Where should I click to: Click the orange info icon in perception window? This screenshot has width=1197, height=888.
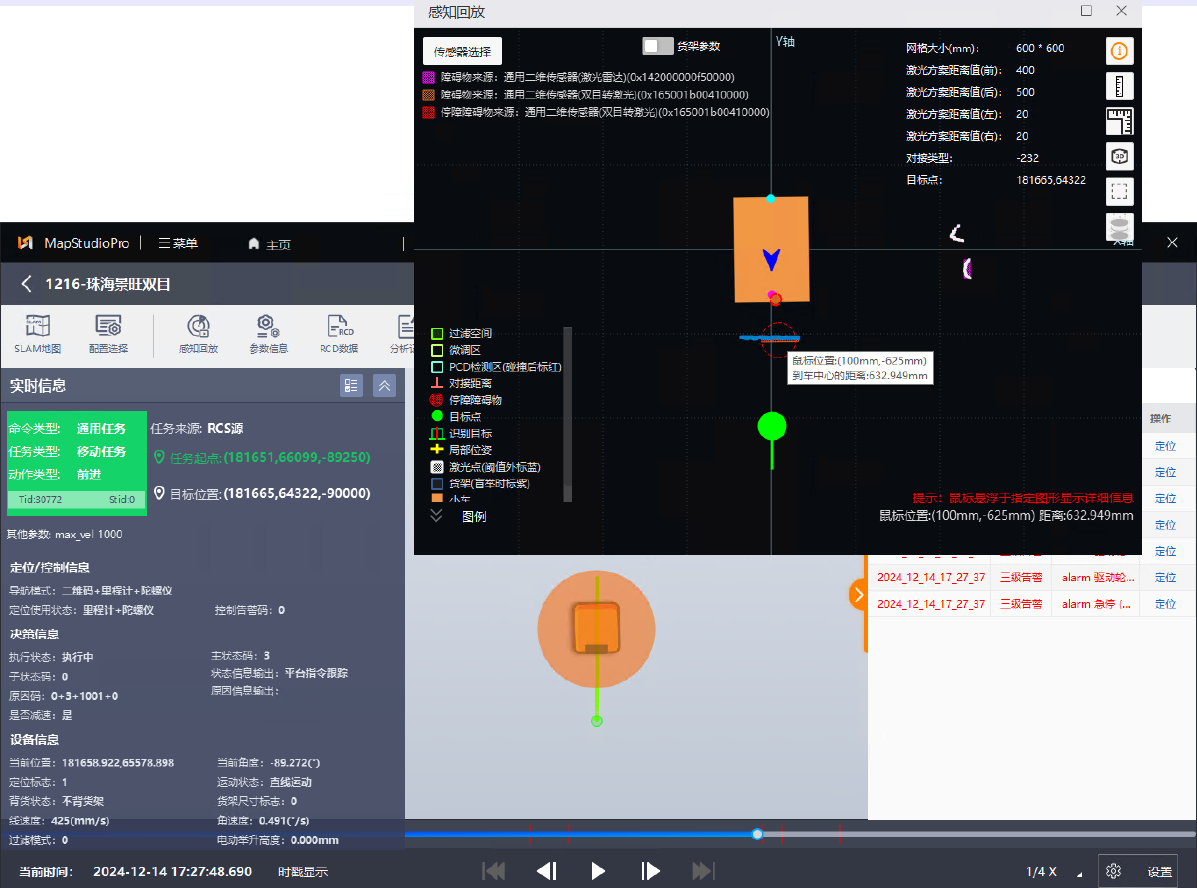click(1119, 51)
